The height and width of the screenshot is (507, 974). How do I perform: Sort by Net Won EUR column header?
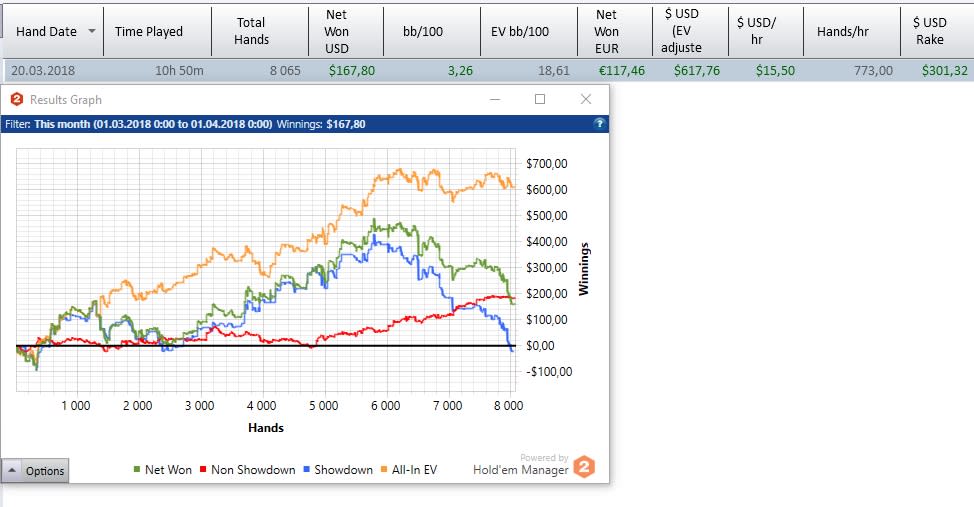[x=614, y=31]
